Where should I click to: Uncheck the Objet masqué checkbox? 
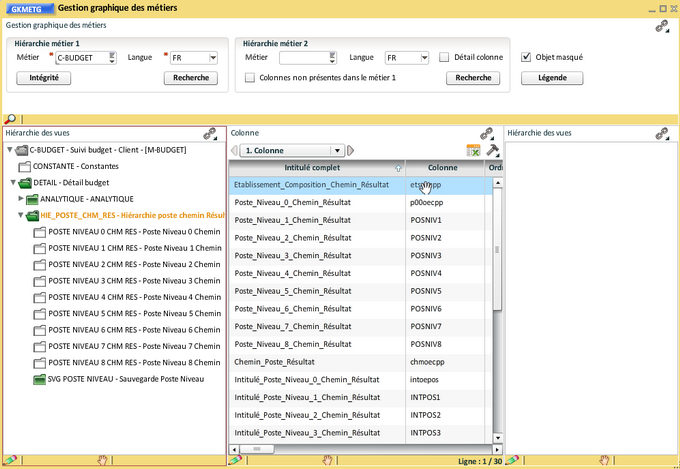click(x=526, y=57)
